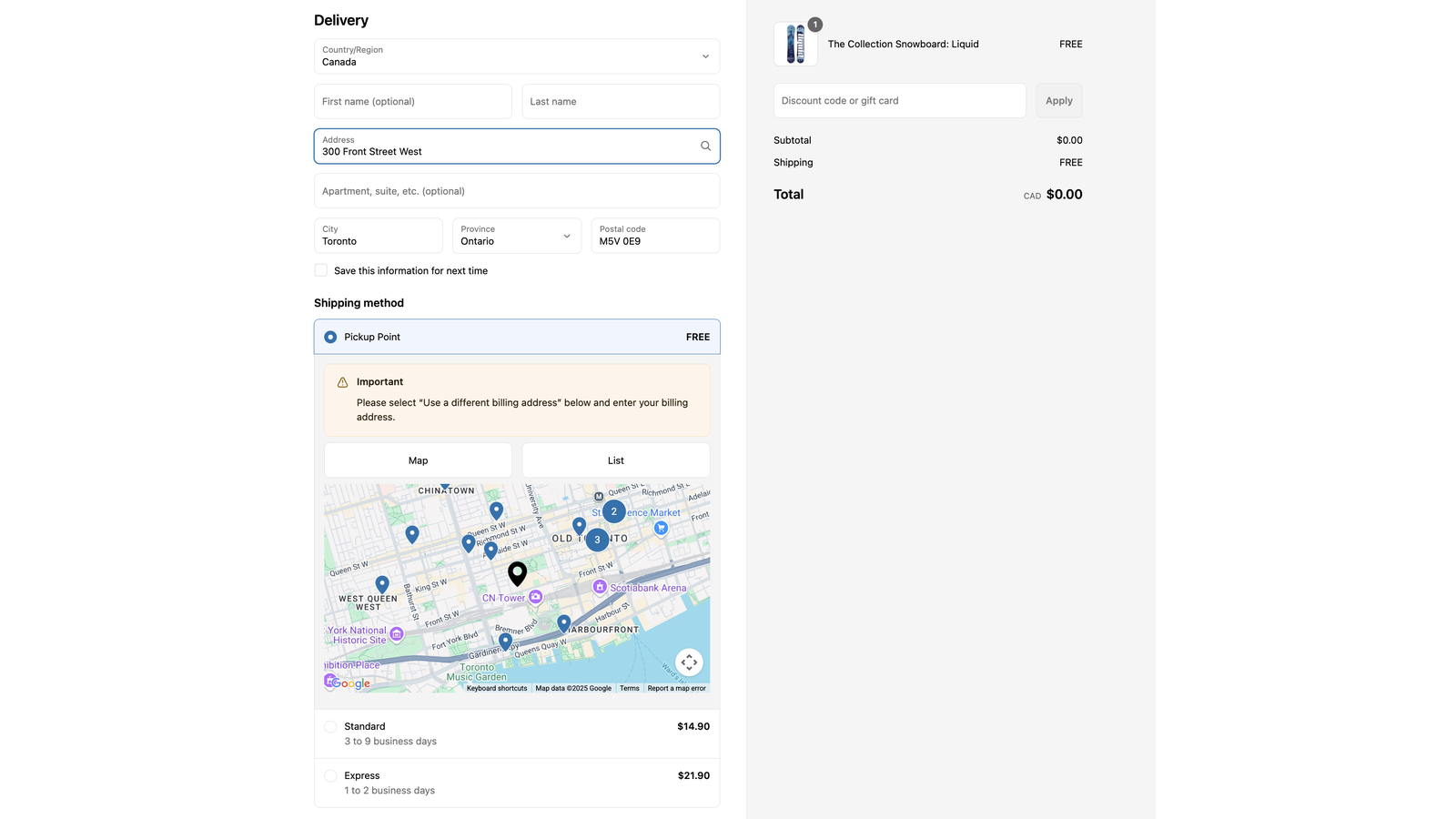
Task: Click the address search magnifier icon
Action: click(x=705, y=146)
